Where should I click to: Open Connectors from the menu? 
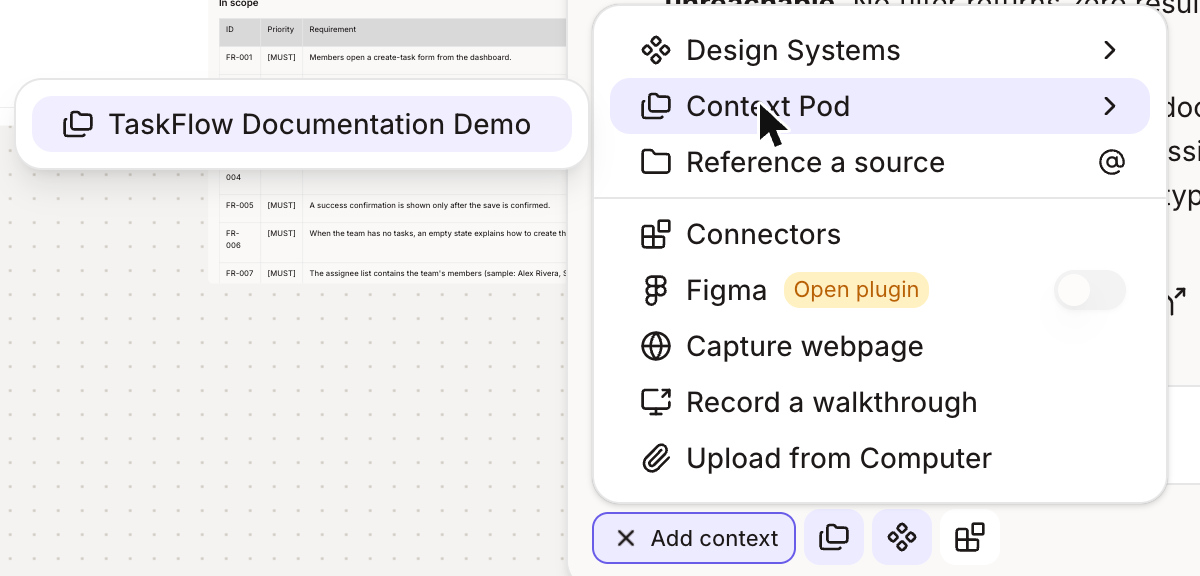click(880, 234)
